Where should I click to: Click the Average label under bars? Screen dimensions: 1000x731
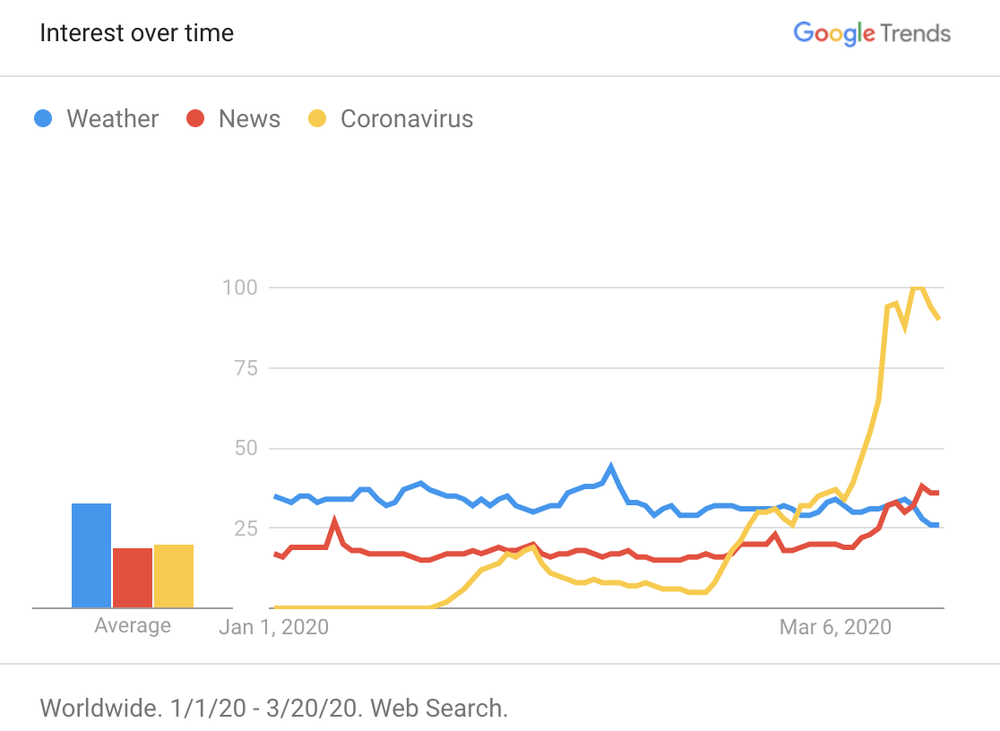point(132,626)
